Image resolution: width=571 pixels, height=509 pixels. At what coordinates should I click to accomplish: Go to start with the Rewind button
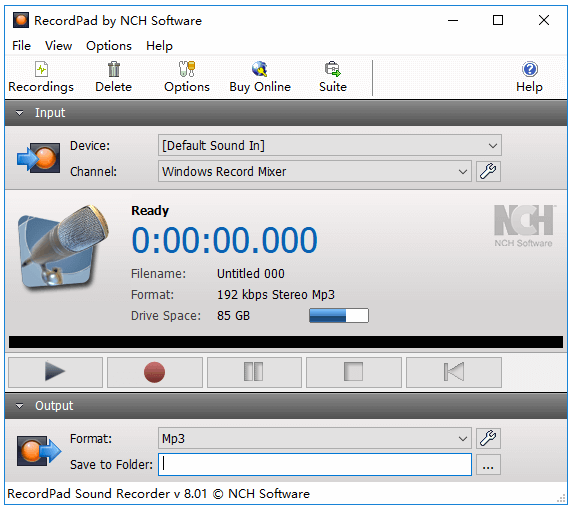454,372
